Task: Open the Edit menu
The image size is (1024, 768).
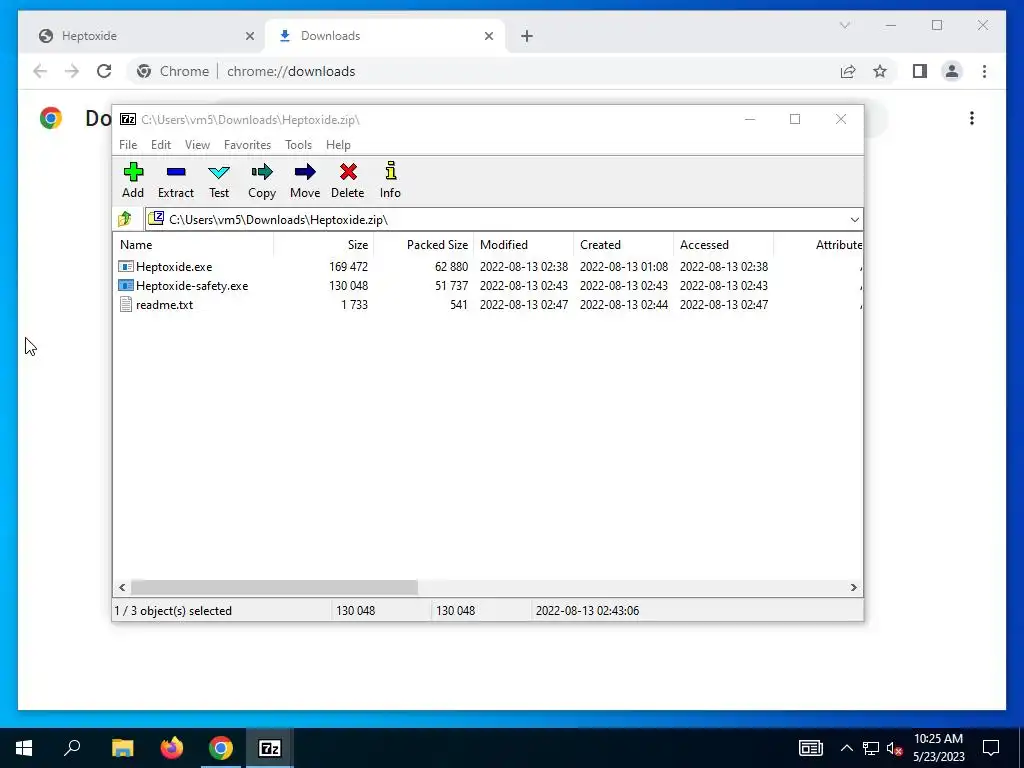Action: coord(161,144)
